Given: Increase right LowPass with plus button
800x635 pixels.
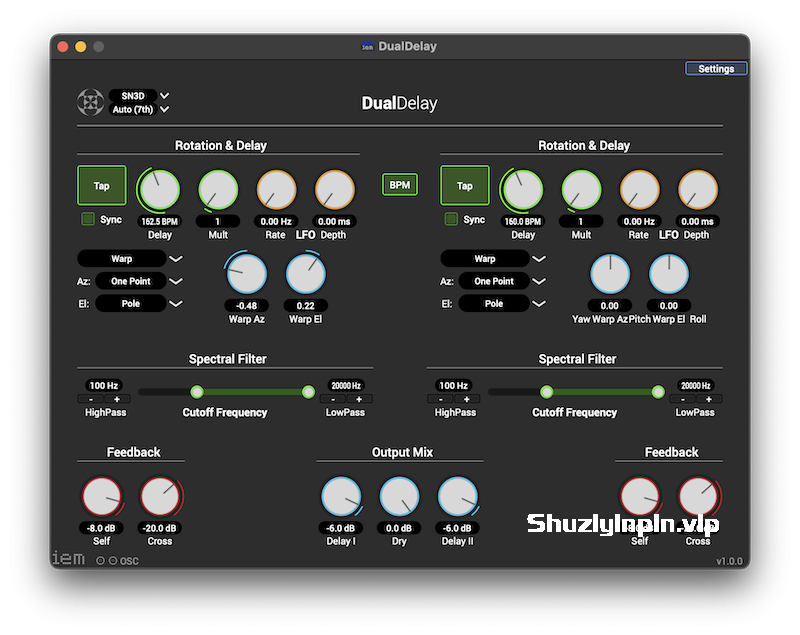Looking at the screenshot, I should pyautogui.click(x=709, y=399).
